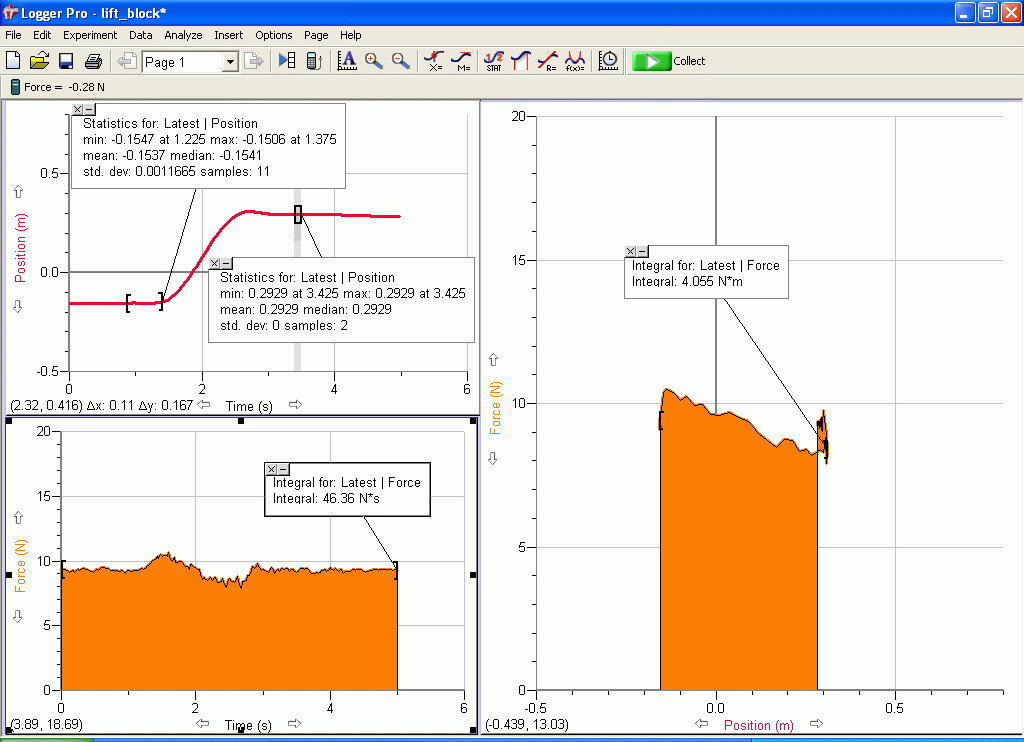
Task: Open the Page 1 dropdown list
Action: pos(230,62)
